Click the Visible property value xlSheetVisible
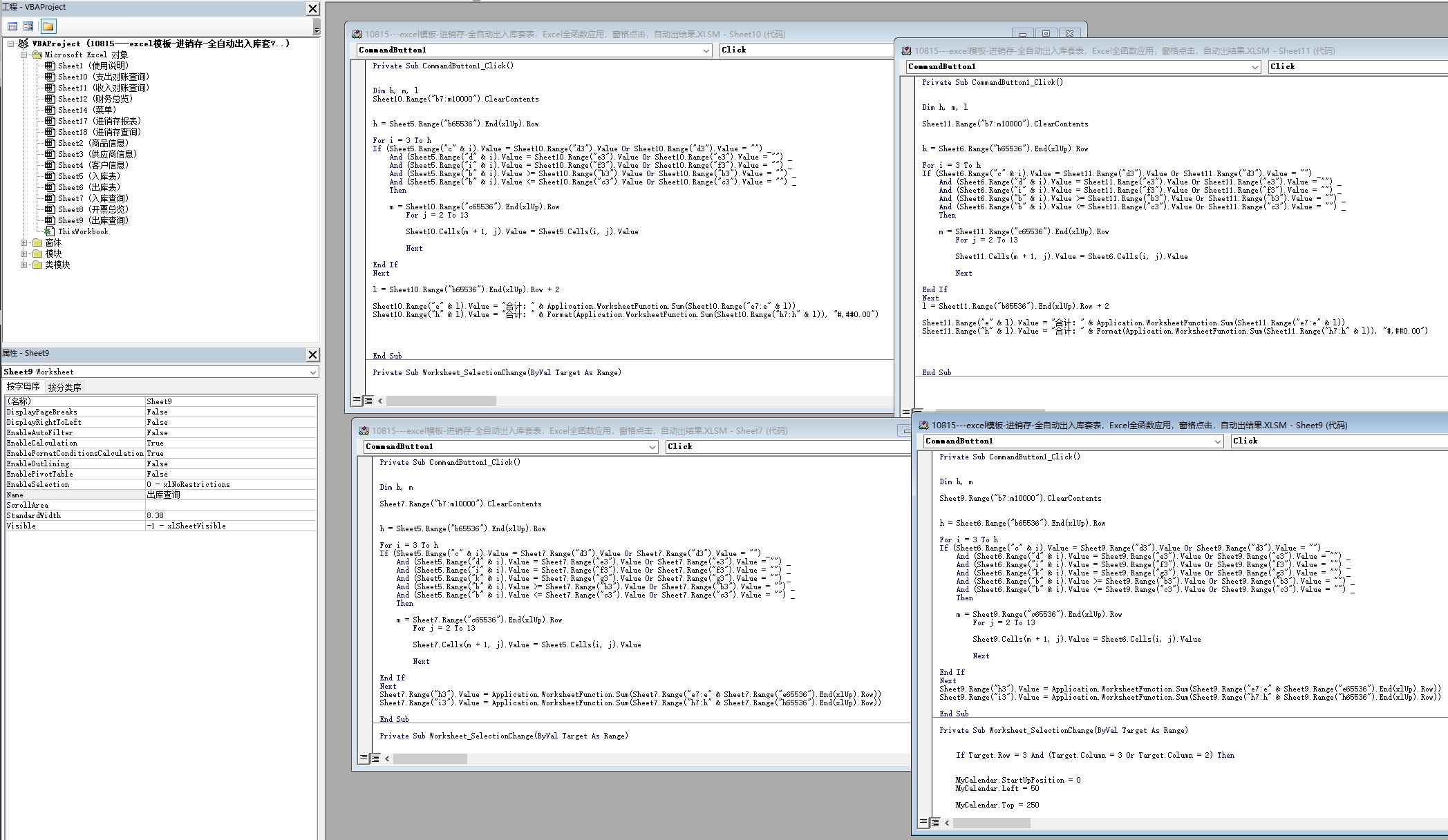The image size is (1448, 840). point(231,526)
